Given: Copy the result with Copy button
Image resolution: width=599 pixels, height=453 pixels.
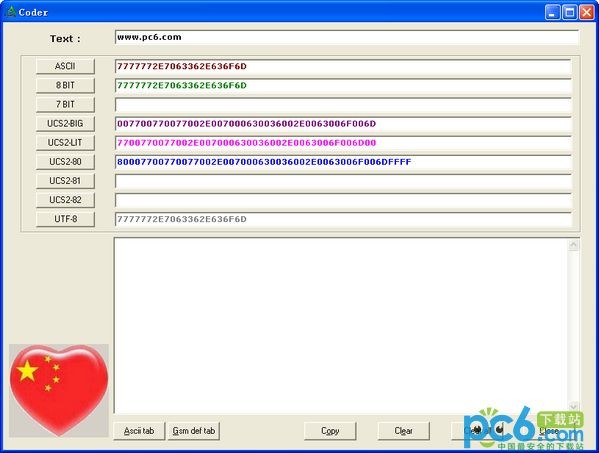Looking at the screenshot, I should point(330,431).
